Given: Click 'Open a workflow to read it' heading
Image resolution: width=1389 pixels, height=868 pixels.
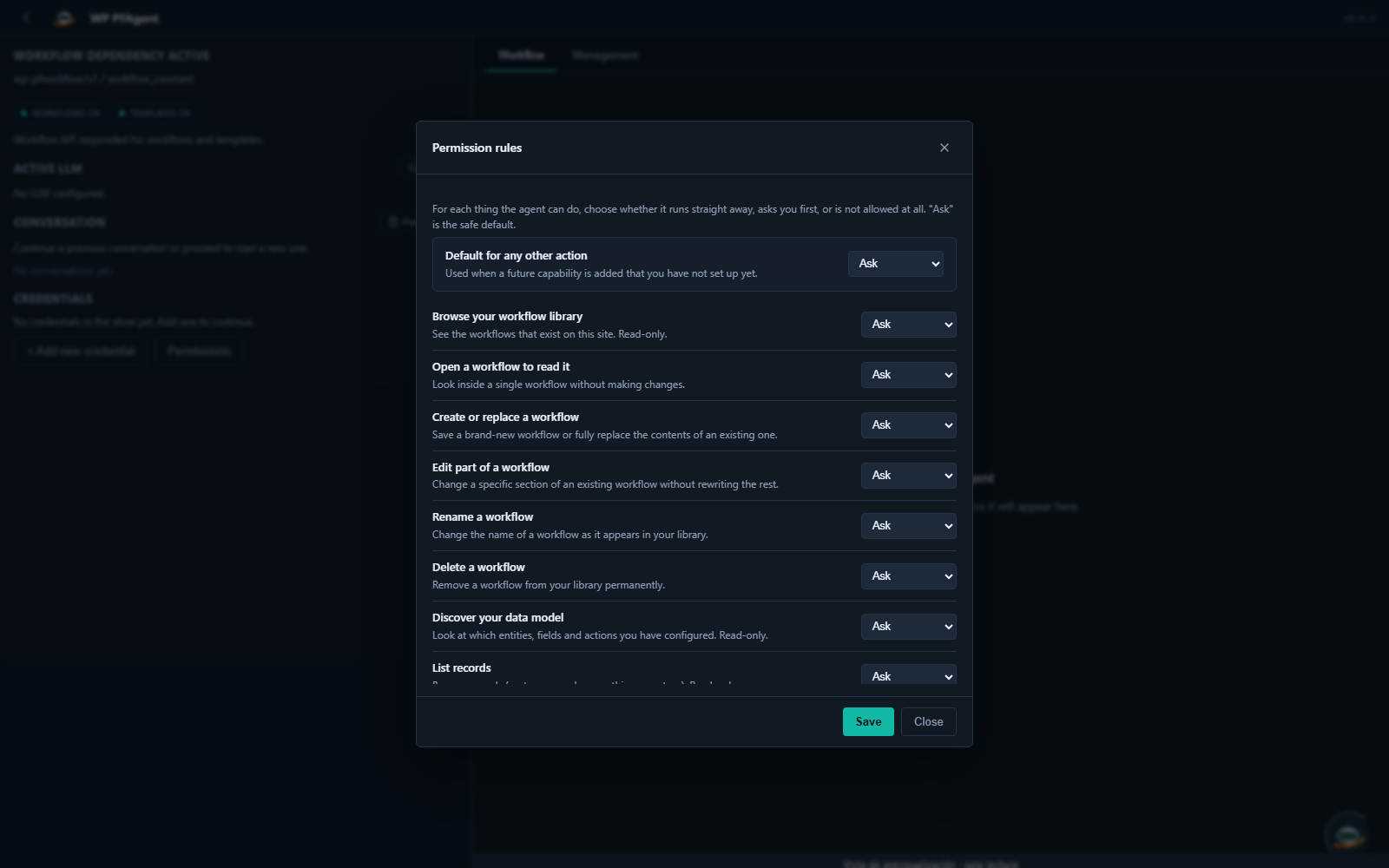Looking at the screenshot, I should pyautogui.click(x=501, y=367).
